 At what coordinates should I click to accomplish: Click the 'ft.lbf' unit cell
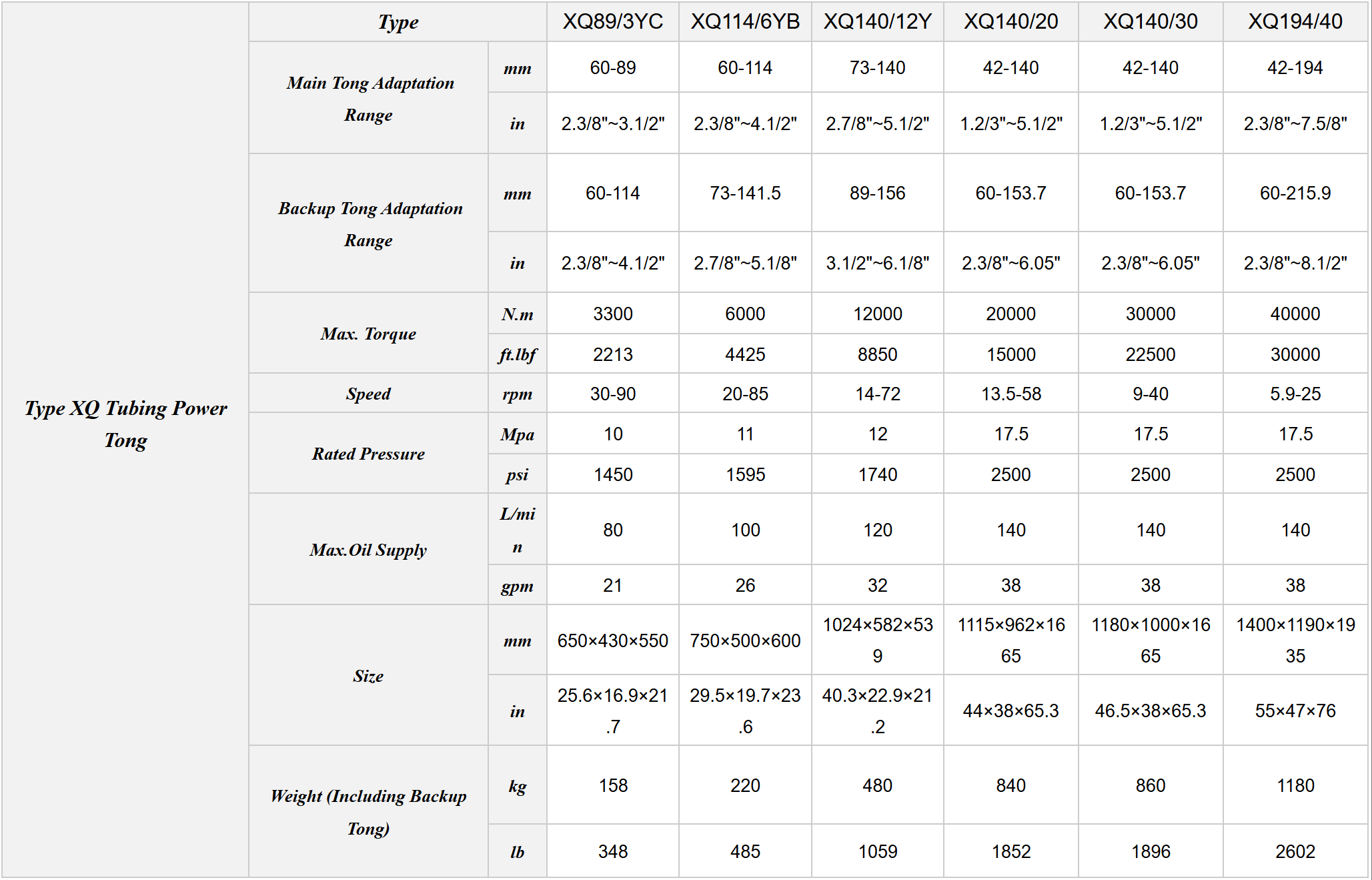(x=517, y=354)
